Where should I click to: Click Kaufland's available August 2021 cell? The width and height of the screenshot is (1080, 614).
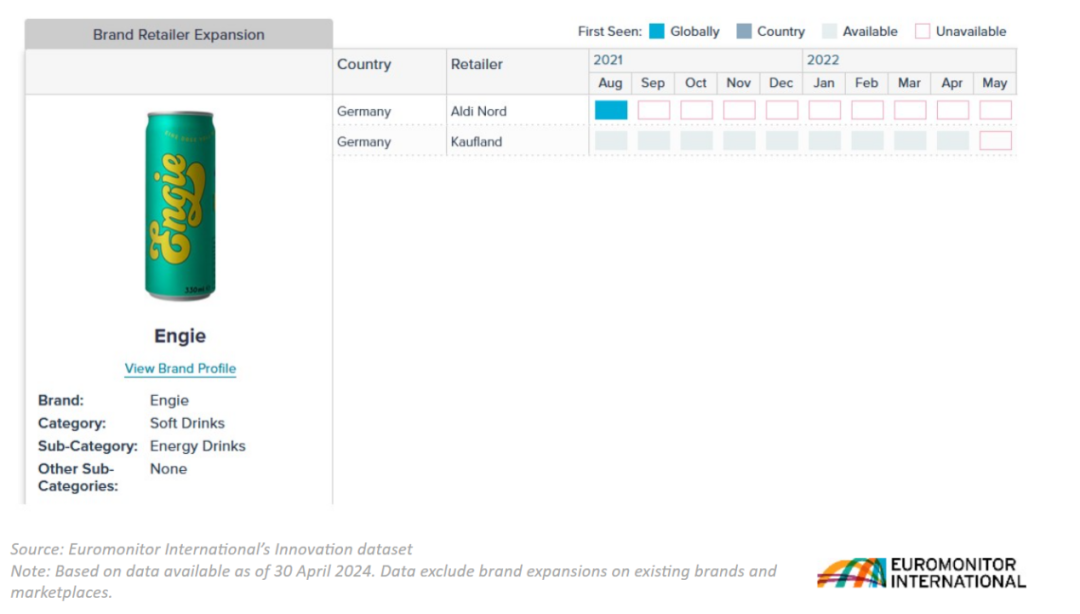click(611, 141)
